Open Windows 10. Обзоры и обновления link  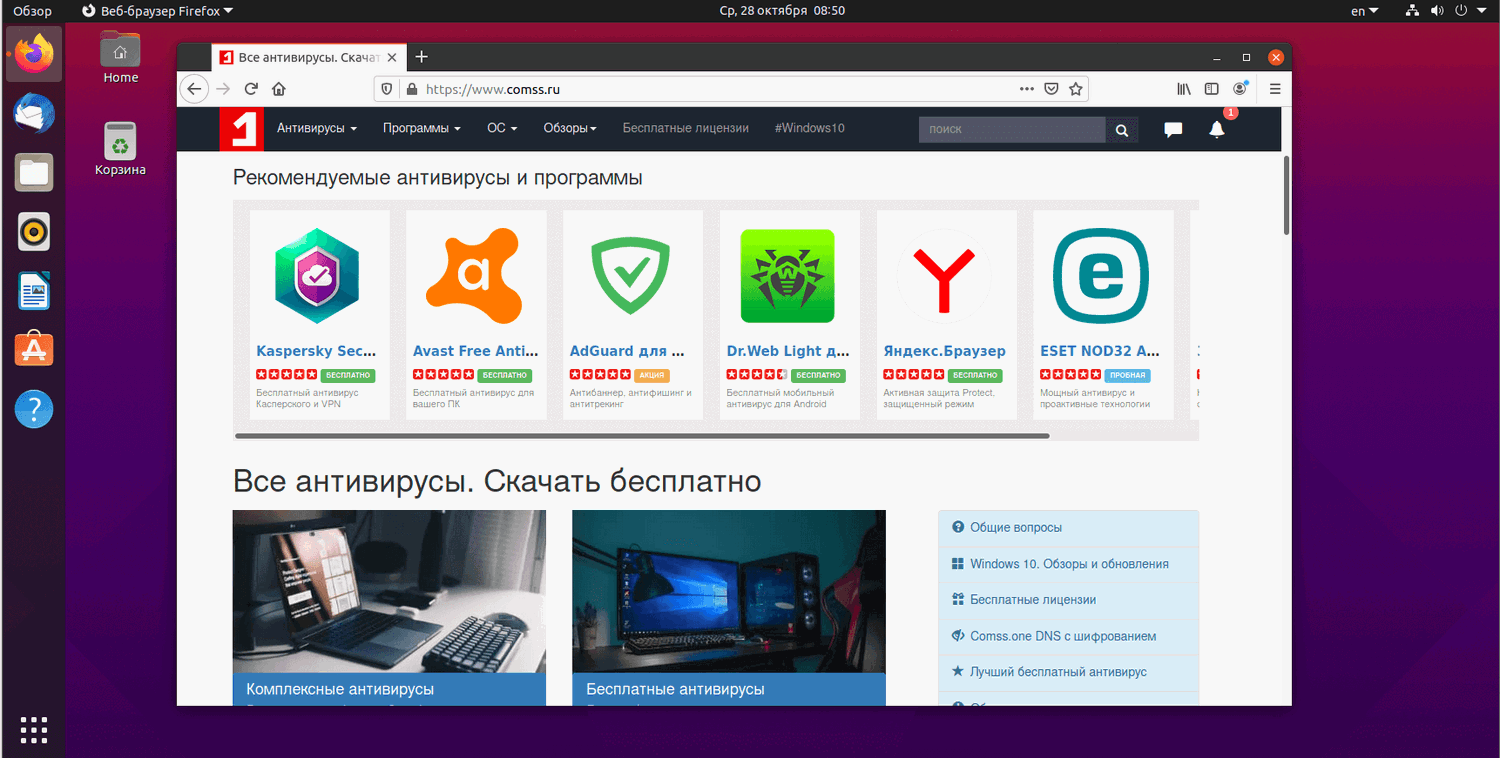1069,564
